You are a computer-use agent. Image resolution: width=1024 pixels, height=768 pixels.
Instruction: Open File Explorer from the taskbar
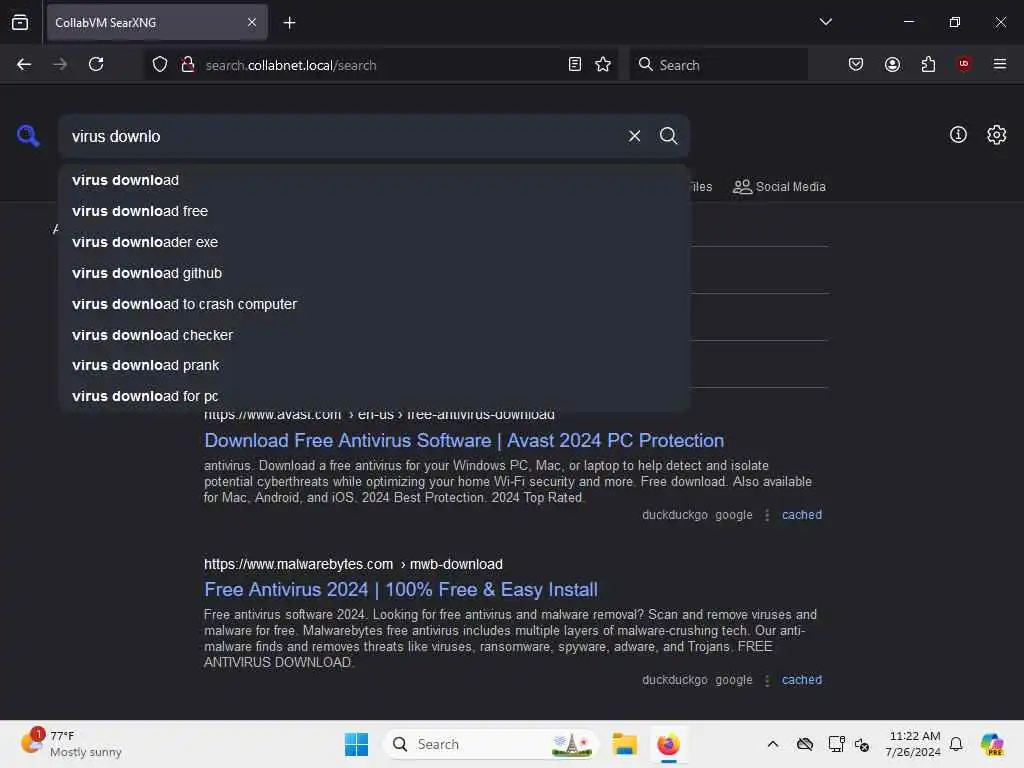(x=624, y=744)
